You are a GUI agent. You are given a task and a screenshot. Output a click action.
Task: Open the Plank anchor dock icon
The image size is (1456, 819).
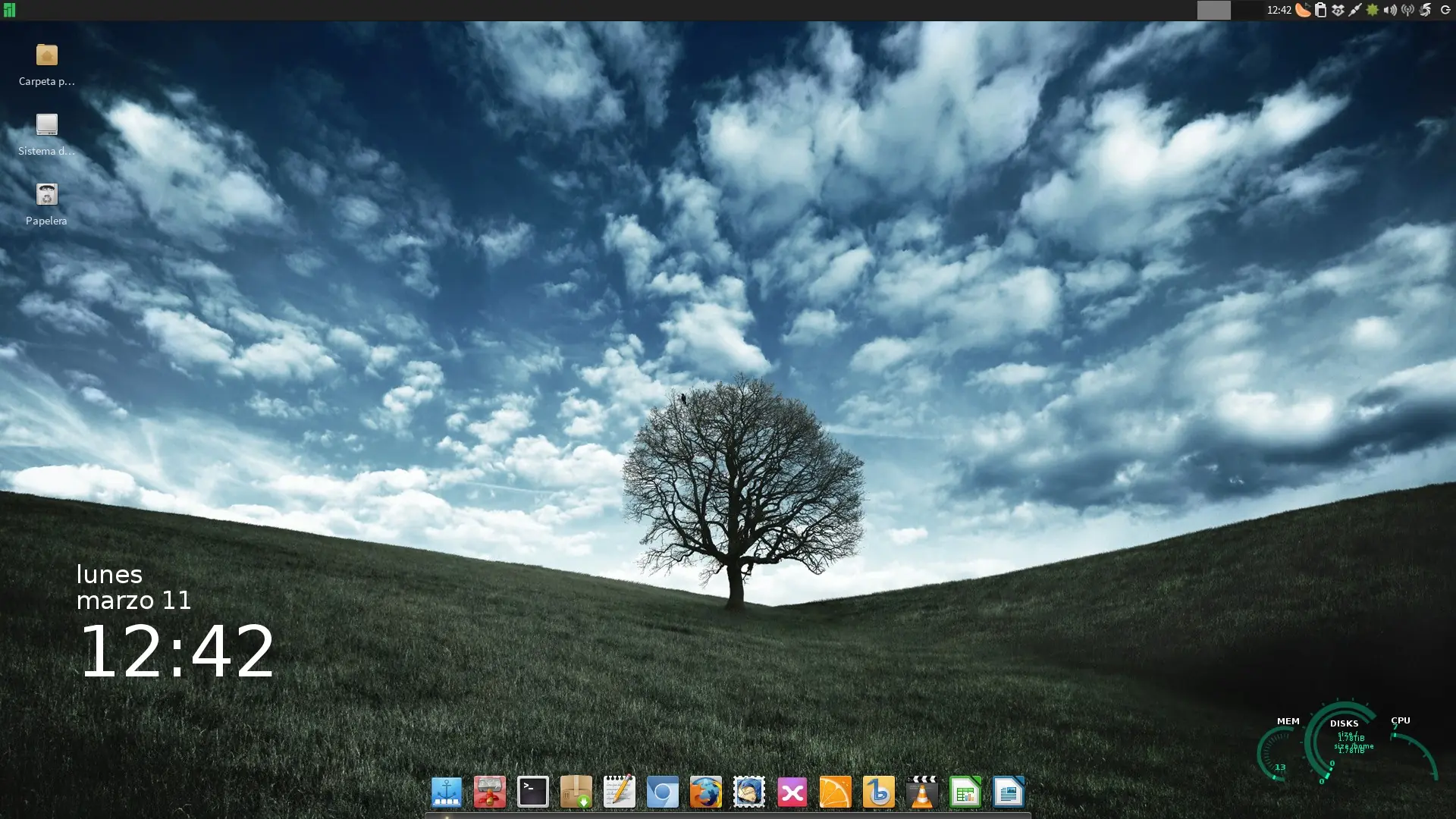446,792
